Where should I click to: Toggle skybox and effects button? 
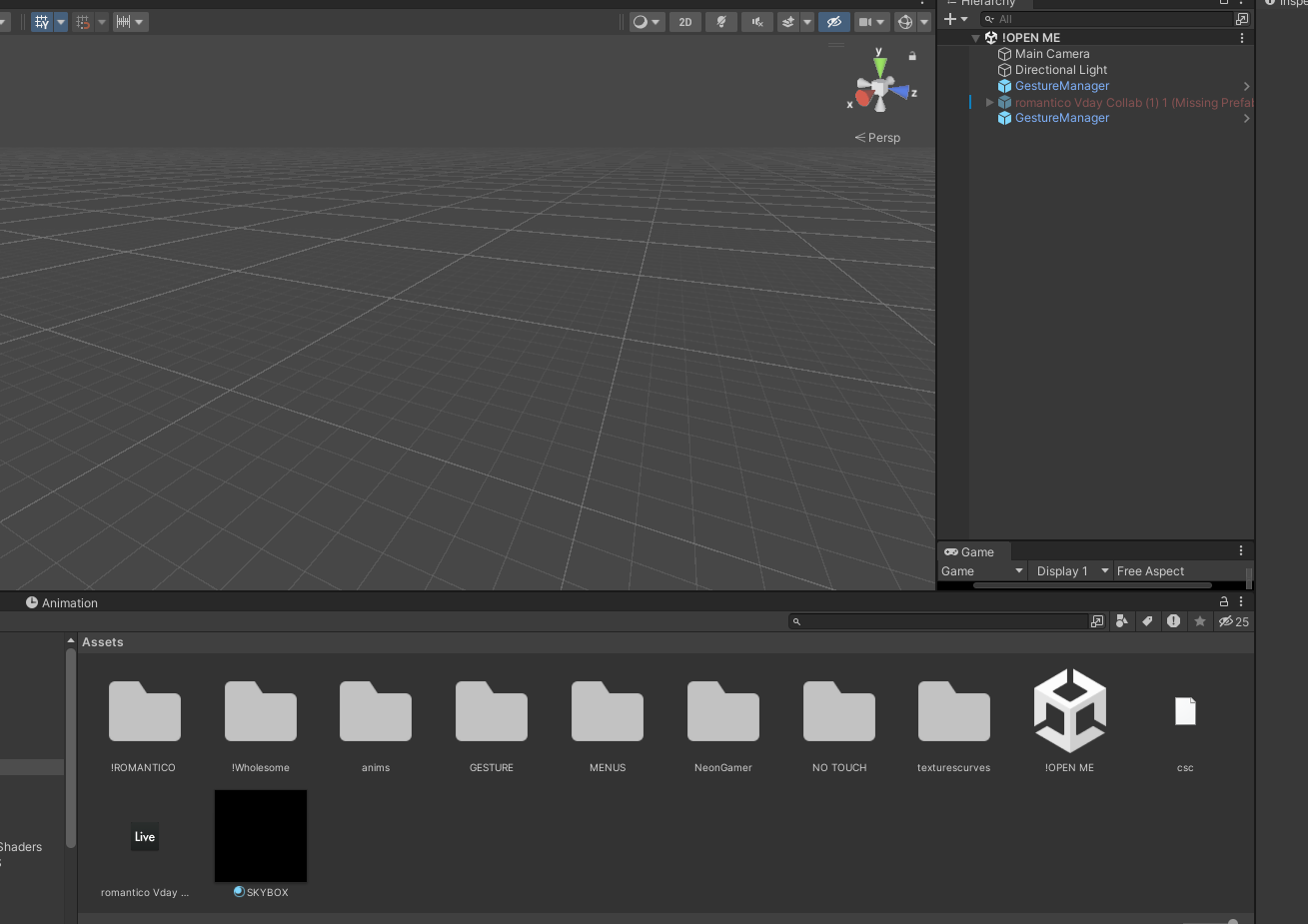pyautogui.click(x=788, y=22)
